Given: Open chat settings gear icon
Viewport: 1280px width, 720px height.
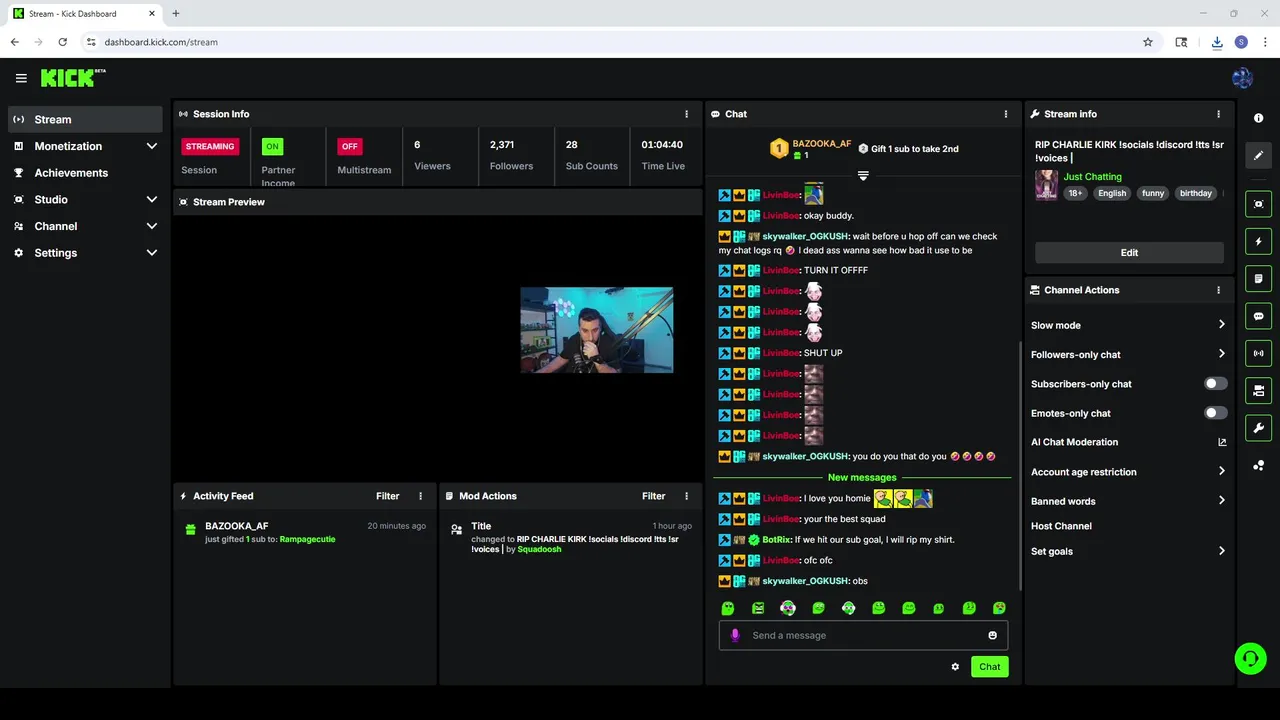Looking at the screenshot, I should click(955, 667).
